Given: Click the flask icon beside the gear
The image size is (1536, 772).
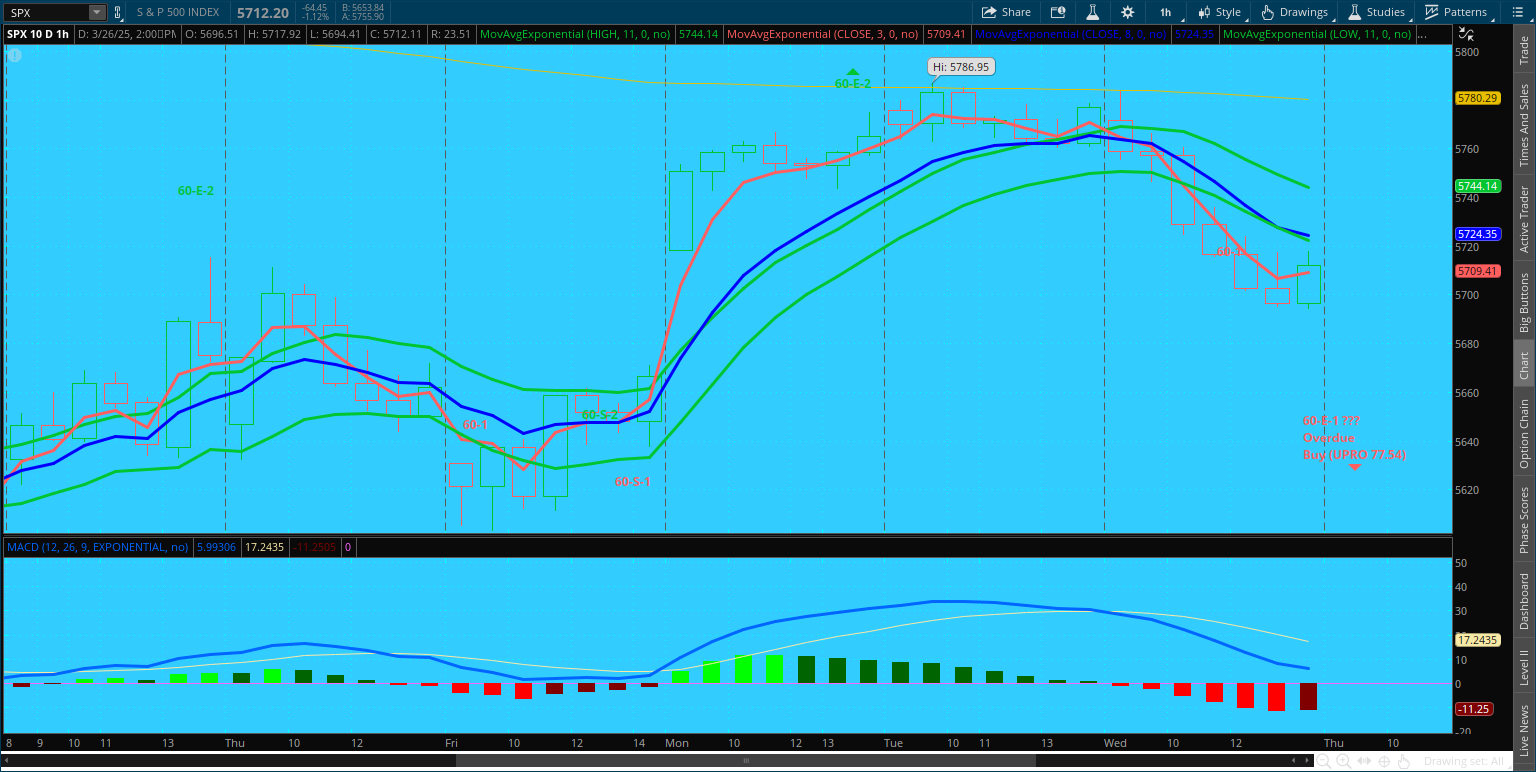Looking at the screenshot, I should click(x=1093, y=12).
